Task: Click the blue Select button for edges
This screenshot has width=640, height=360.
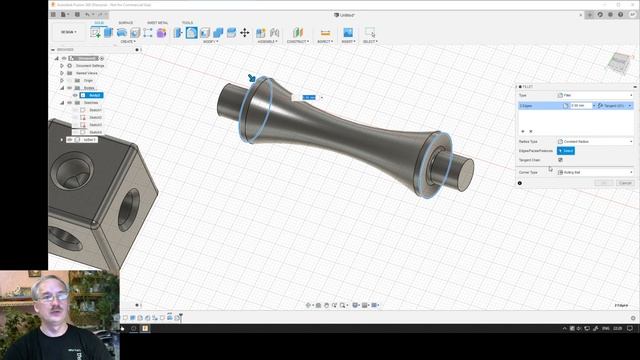Action: pos(566,151)
